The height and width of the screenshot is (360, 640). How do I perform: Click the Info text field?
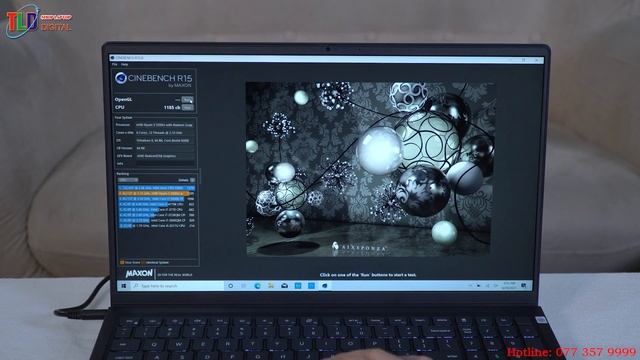coord(165,164)
